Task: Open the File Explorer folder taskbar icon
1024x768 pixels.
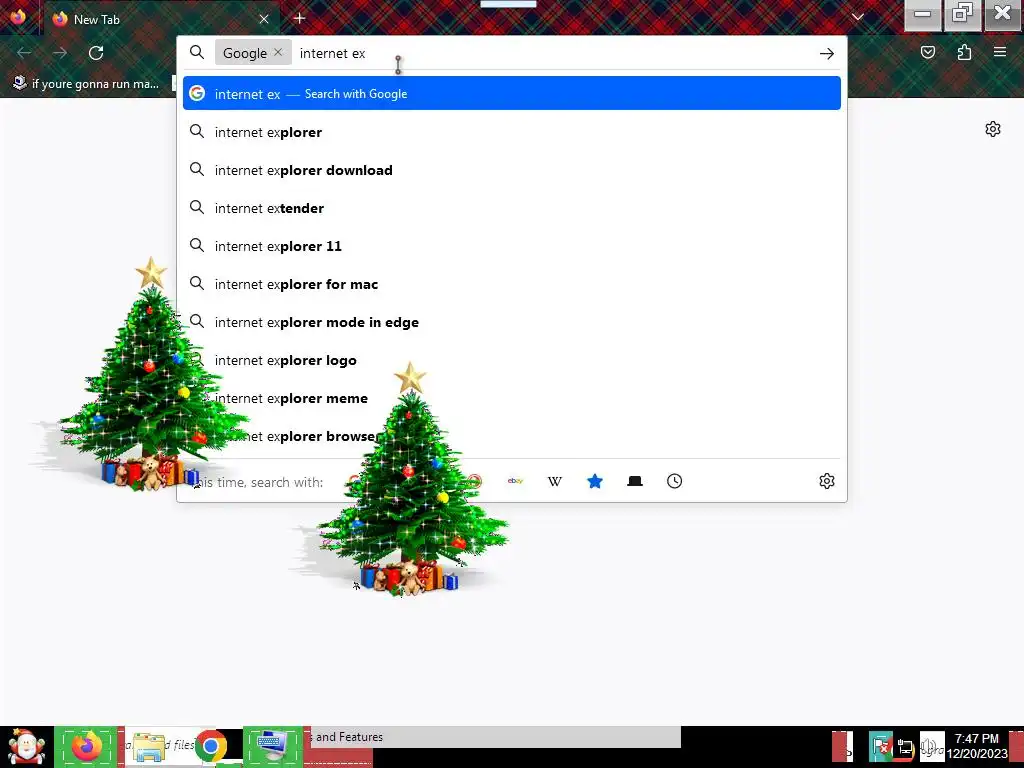Action: point(149,747)
